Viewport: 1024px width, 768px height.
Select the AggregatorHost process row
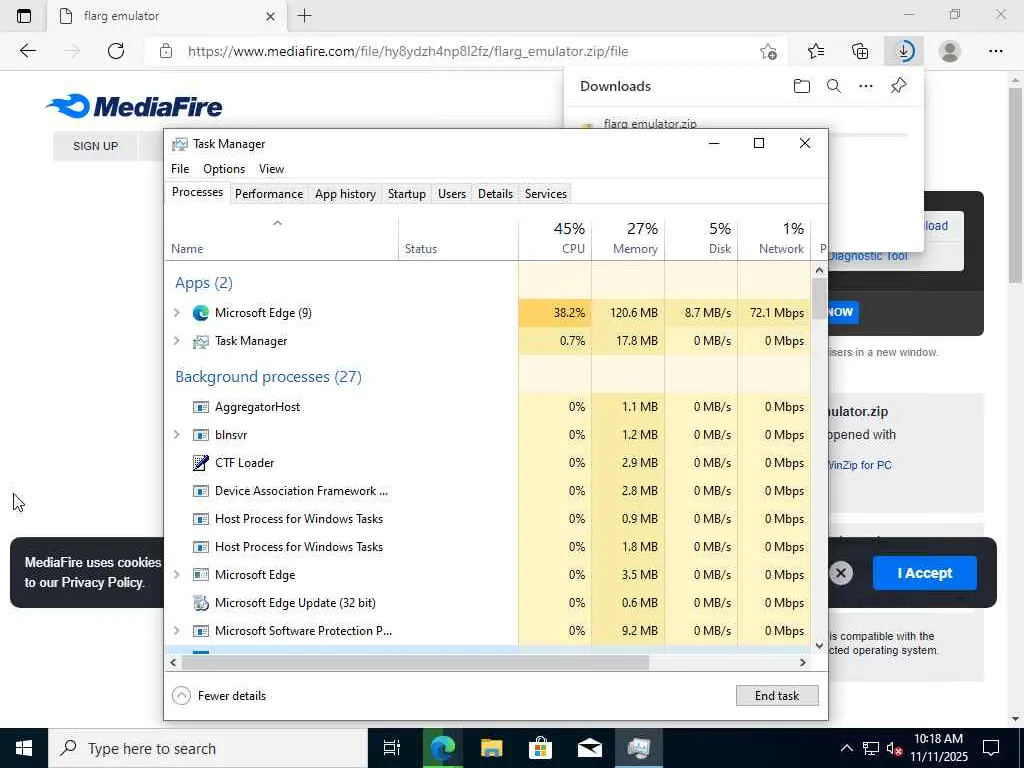point(487,407)
